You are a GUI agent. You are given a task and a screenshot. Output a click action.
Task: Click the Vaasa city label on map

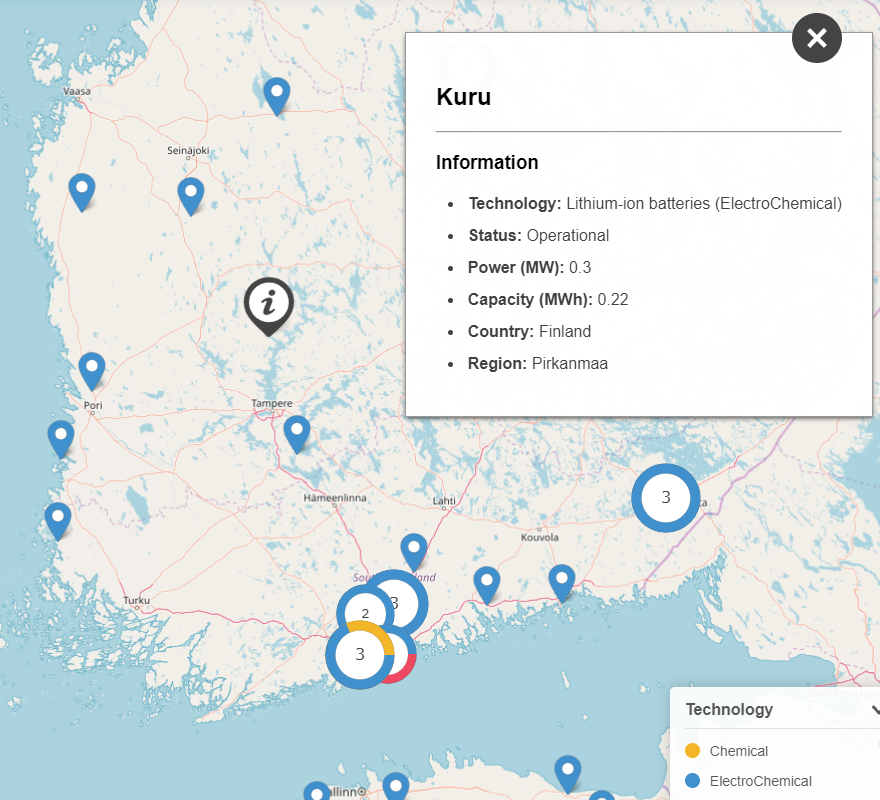point(77,92)
